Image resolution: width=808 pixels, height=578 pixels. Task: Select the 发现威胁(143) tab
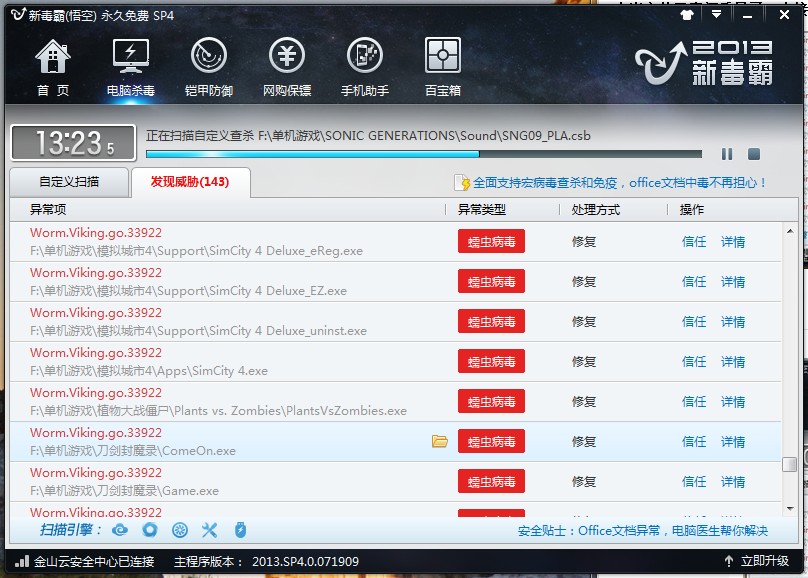pyautogui.click(x=191, y=182)
